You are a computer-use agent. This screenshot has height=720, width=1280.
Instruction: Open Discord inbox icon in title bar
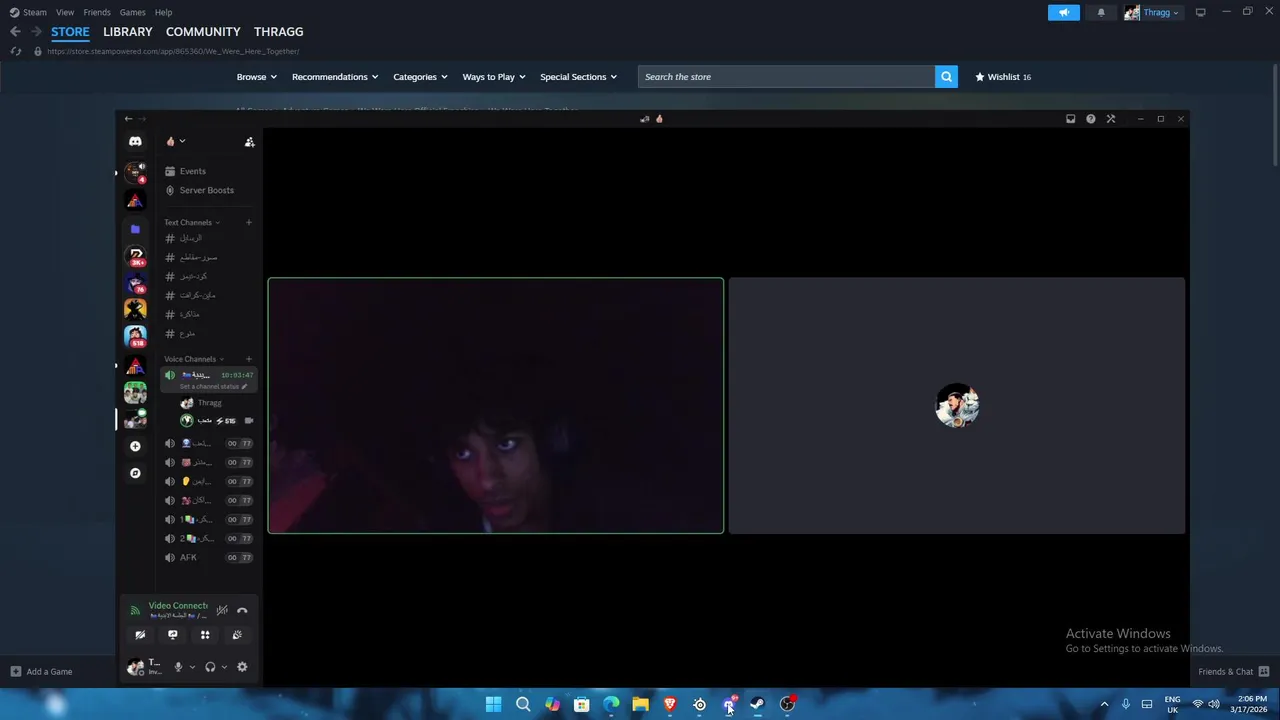pyautogui.click(x=1070, y=119)
